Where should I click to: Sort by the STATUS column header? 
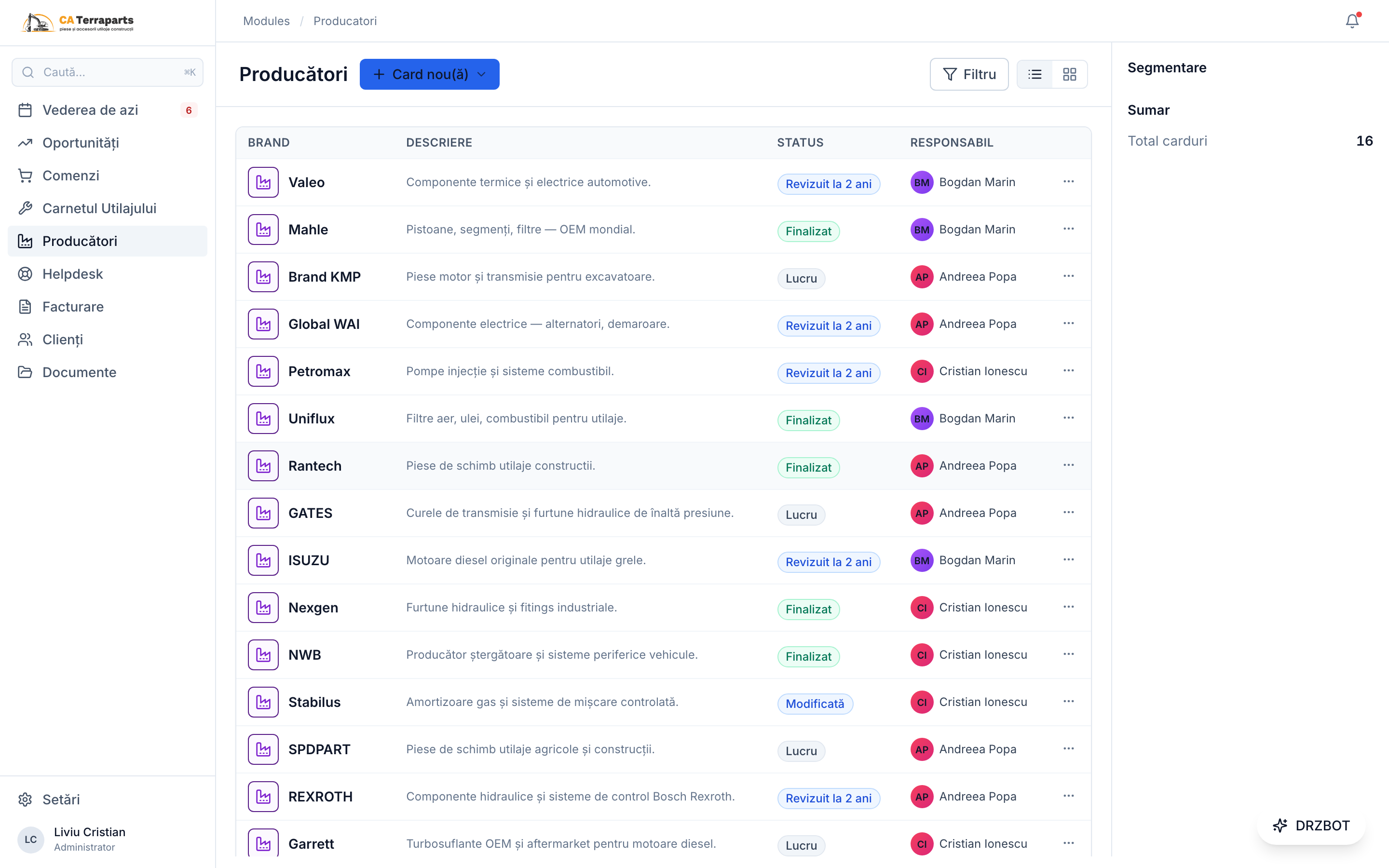[x=800, y=143]
